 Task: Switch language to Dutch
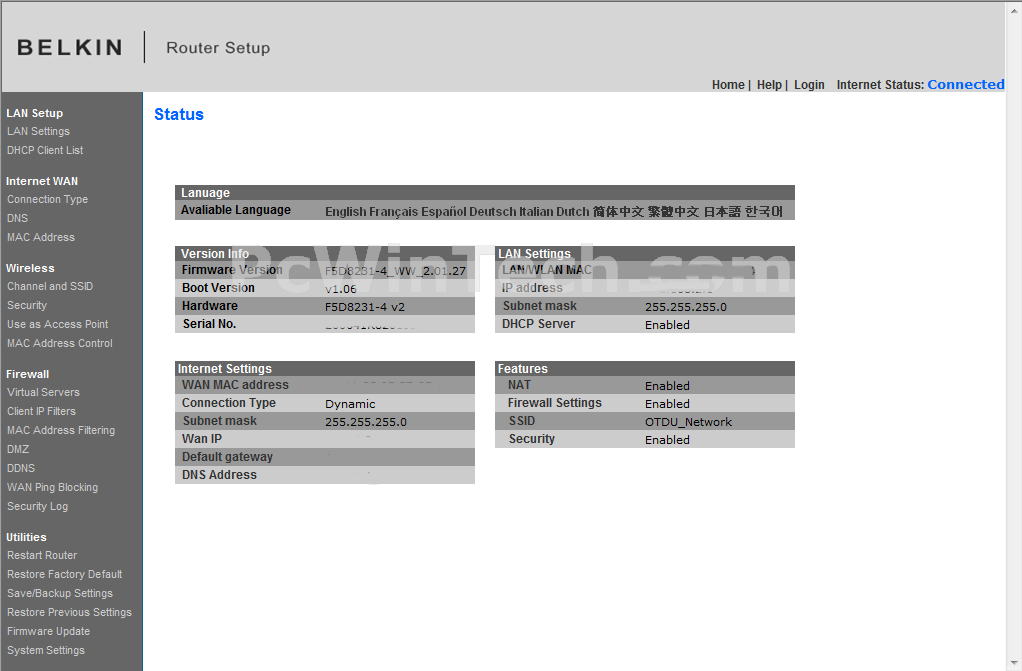(572, 211)
